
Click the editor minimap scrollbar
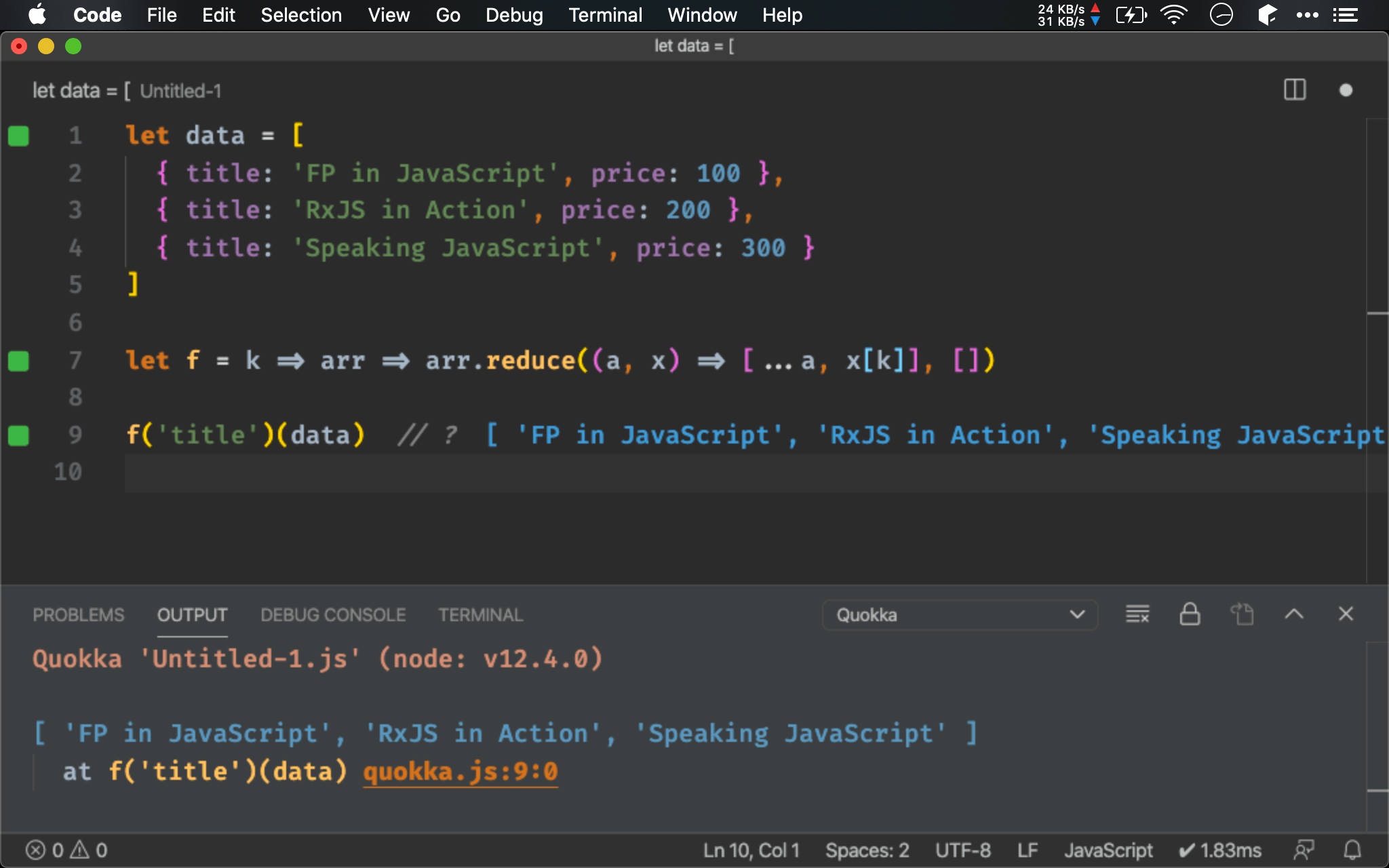pos(1377,351)
